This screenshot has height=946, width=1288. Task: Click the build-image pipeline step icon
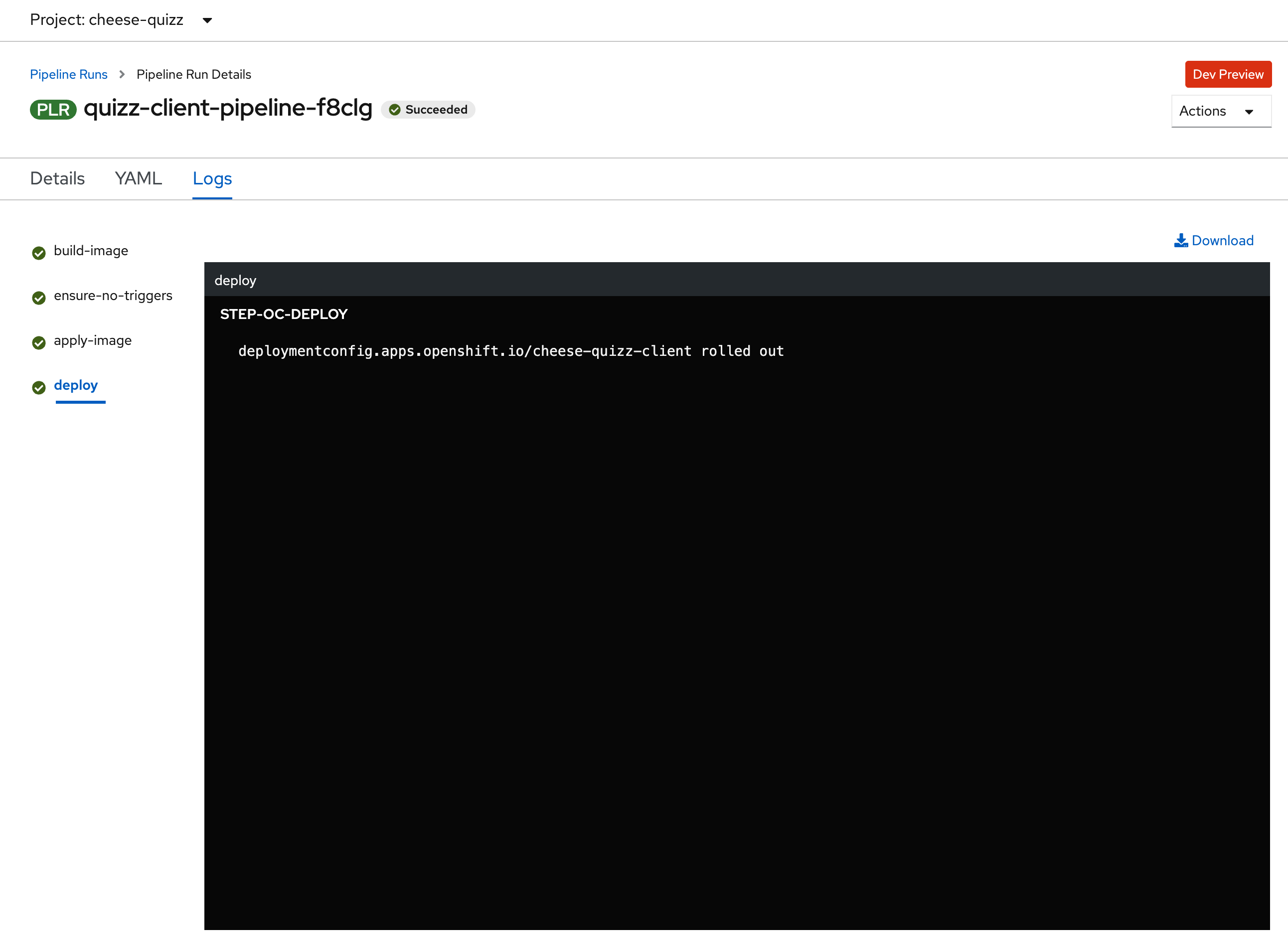coord(39,252)
